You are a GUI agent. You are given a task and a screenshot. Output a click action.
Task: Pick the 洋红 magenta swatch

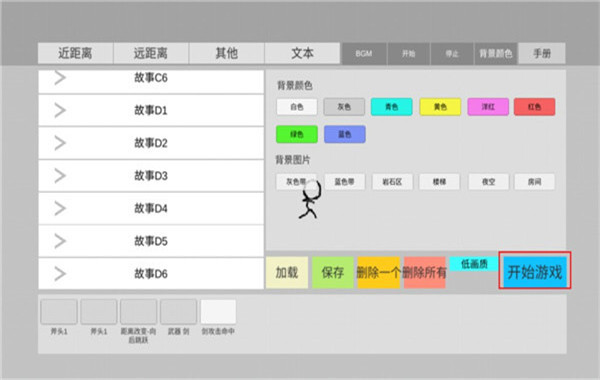click(488, 107)
